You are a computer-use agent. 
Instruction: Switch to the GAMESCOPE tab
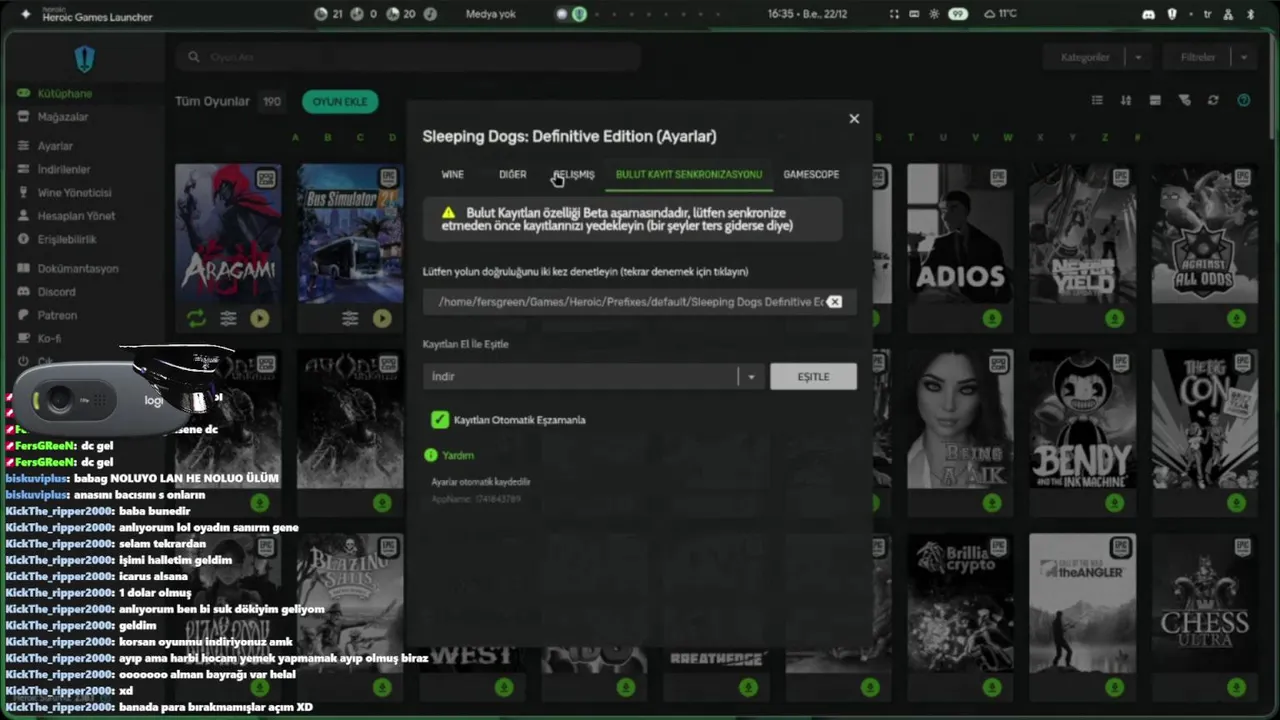point(811,174)
